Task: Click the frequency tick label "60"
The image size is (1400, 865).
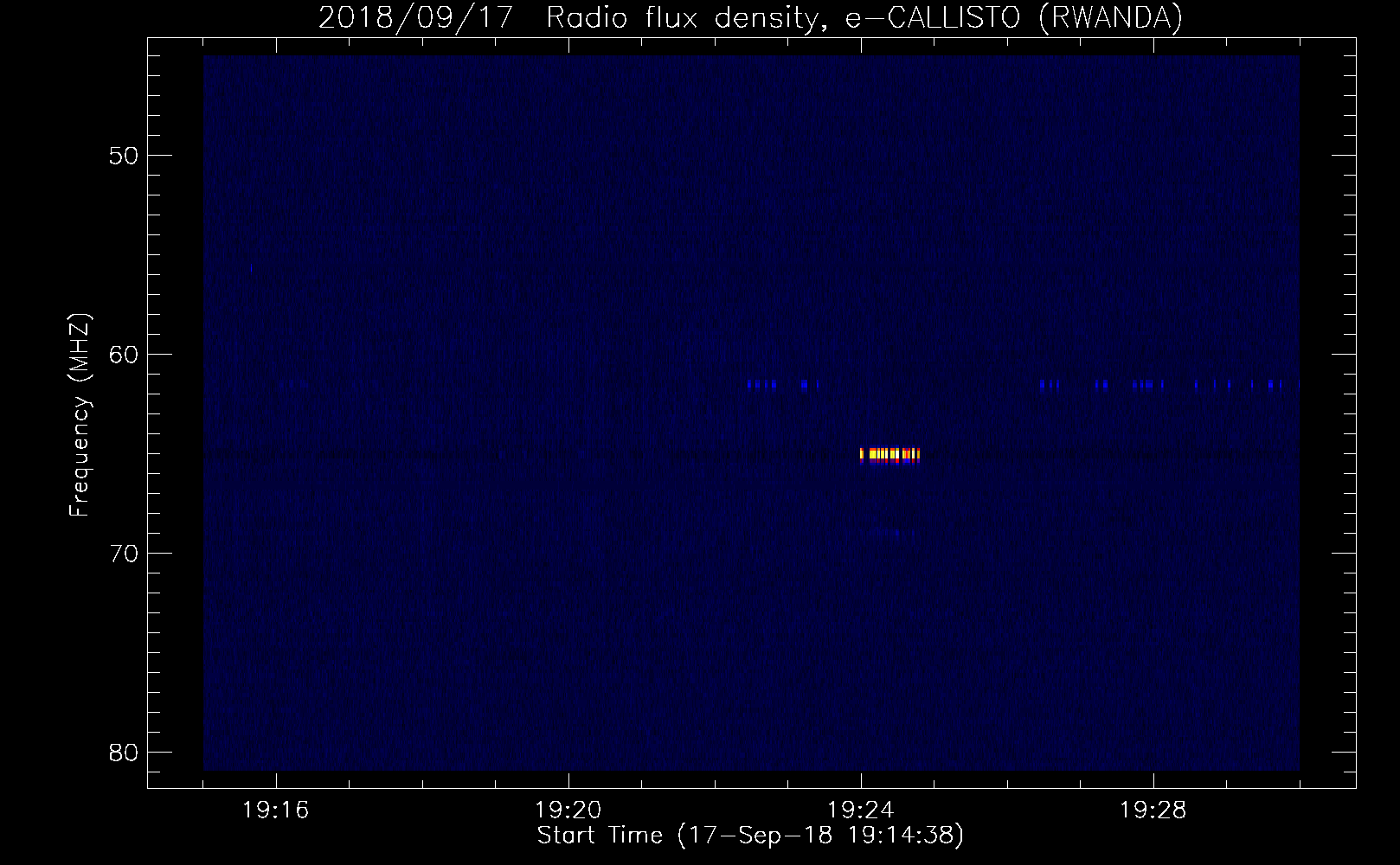Action: [125, 355]
